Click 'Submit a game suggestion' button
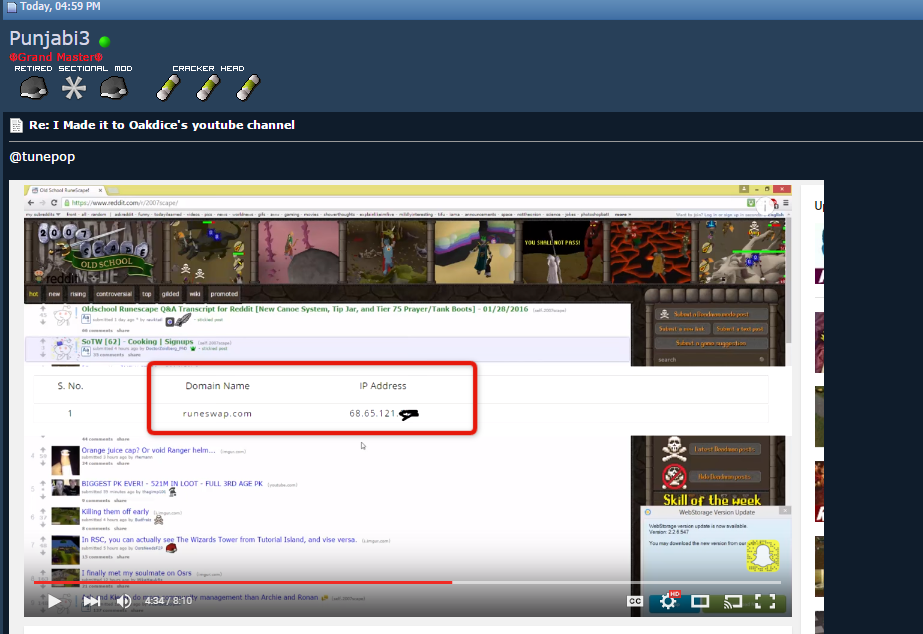Screen dimensions: 923x634 (711, 343)
